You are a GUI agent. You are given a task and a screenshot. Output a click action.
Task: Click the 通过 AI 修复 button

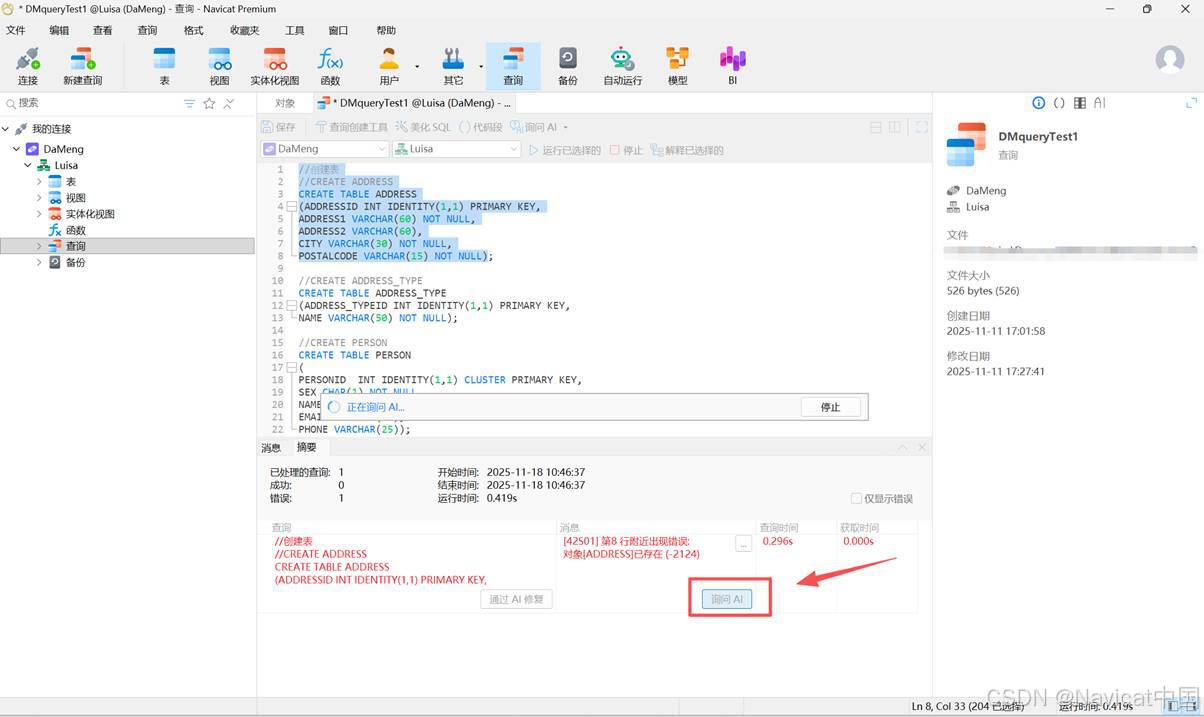517,599
